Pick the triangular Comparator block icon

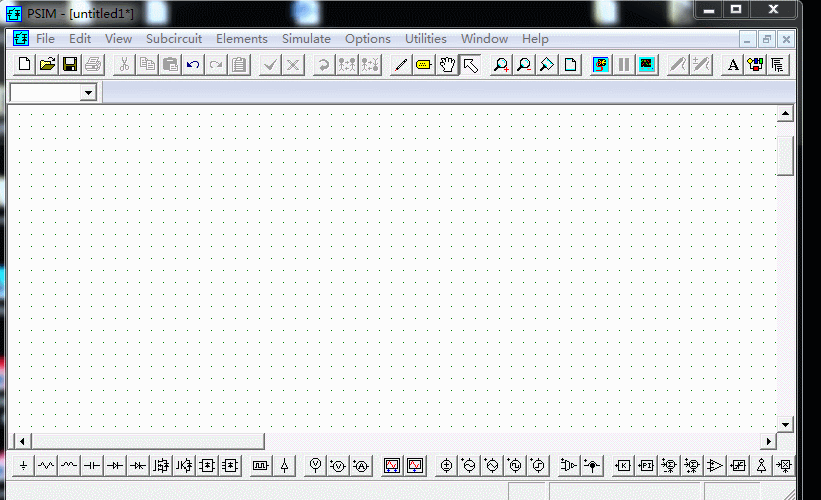click(x=715, y=465)
